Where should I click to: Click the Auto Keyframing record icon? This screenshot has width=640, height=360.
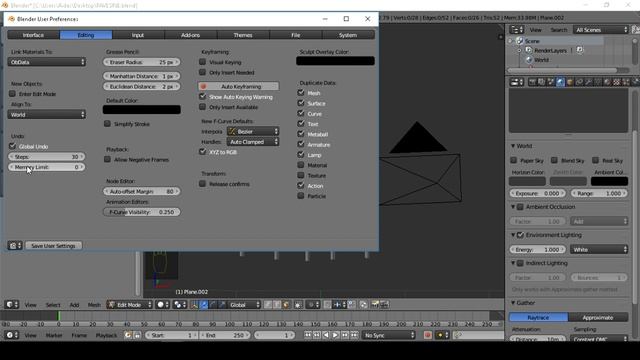(203, 87)
